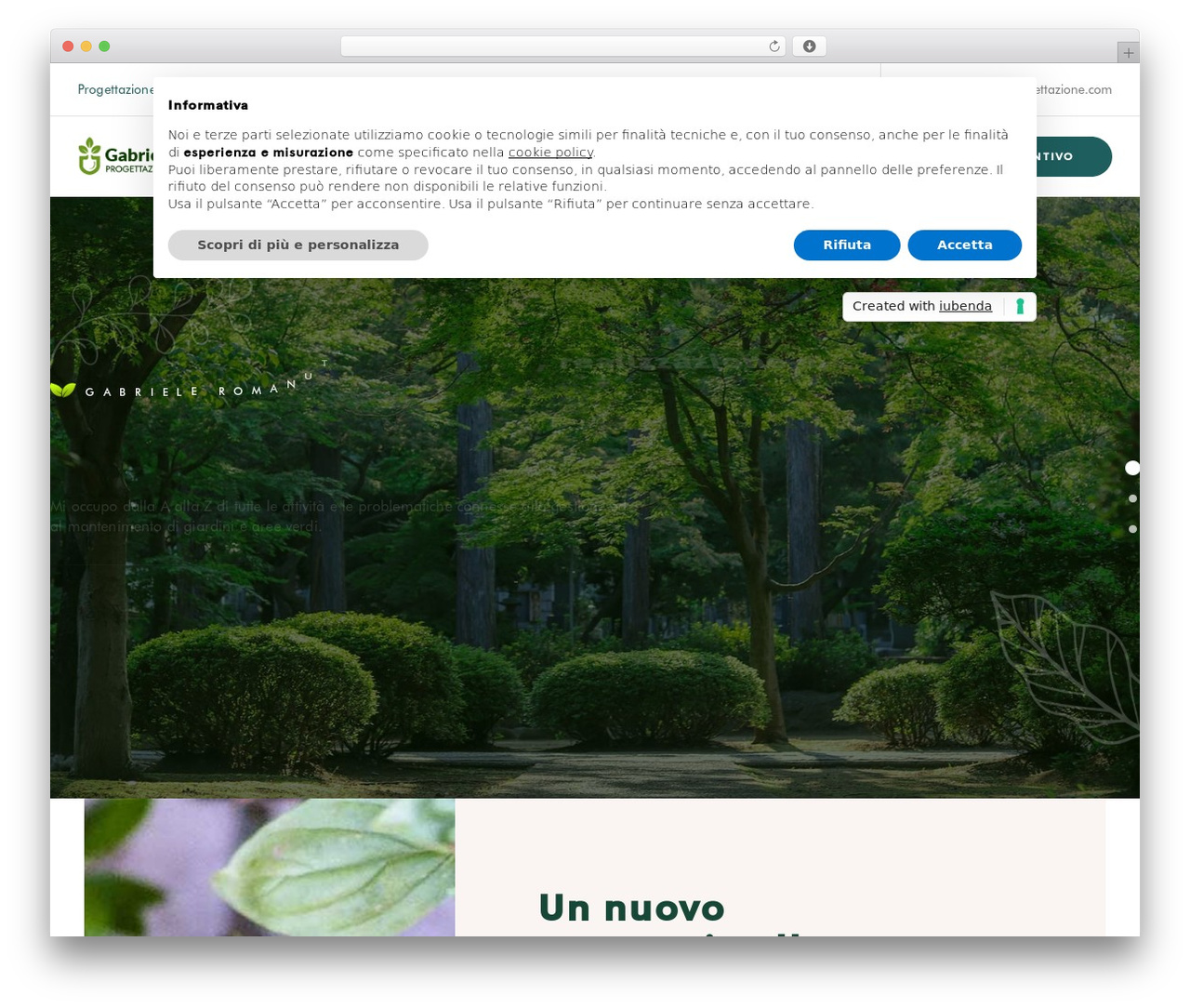Image resolution: width=1190 pixels, height=1008 pixels.
Task: Open a new browser tab with plus button
Action: (x=1128, y=53)
